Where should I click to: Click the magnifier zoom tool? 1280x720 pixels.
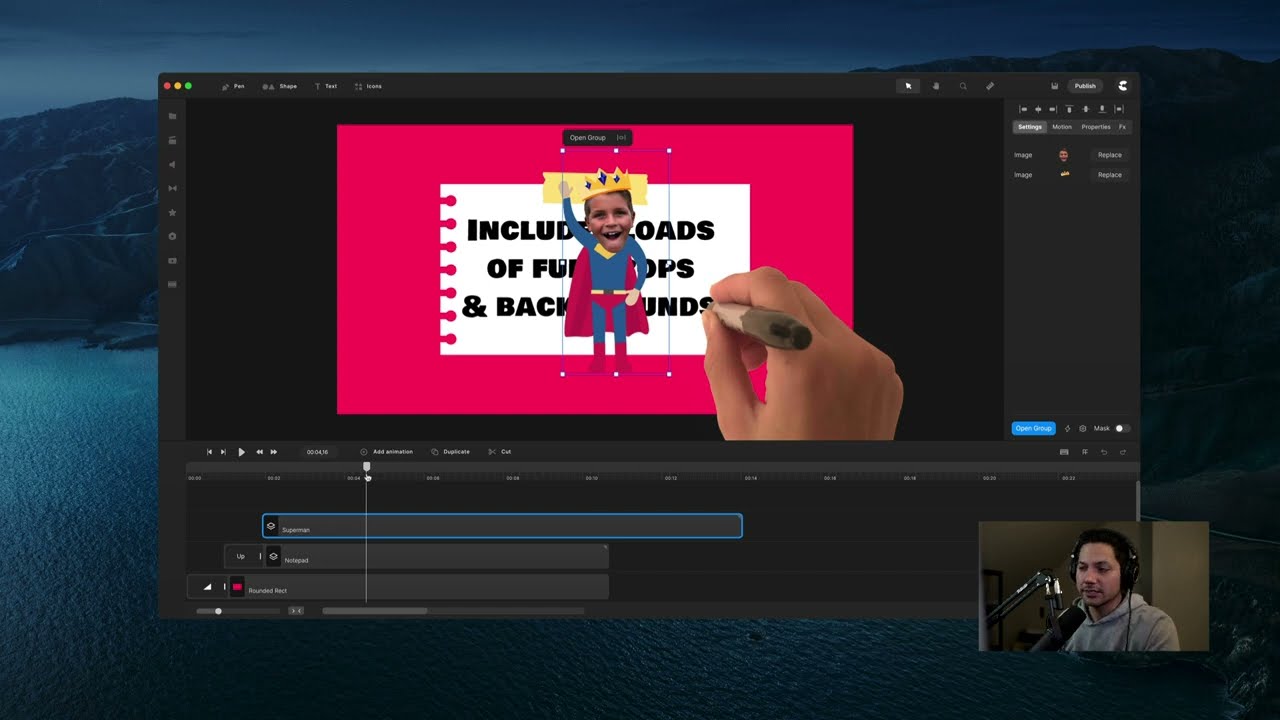tap(963, 86)
